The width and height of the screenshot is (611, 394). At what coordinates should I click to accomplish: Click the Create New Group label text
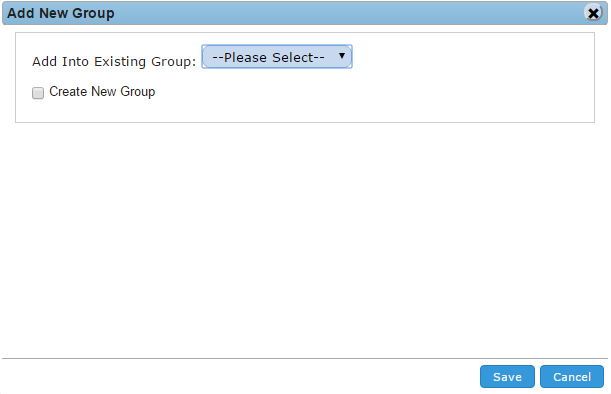(x=102, y=92)
